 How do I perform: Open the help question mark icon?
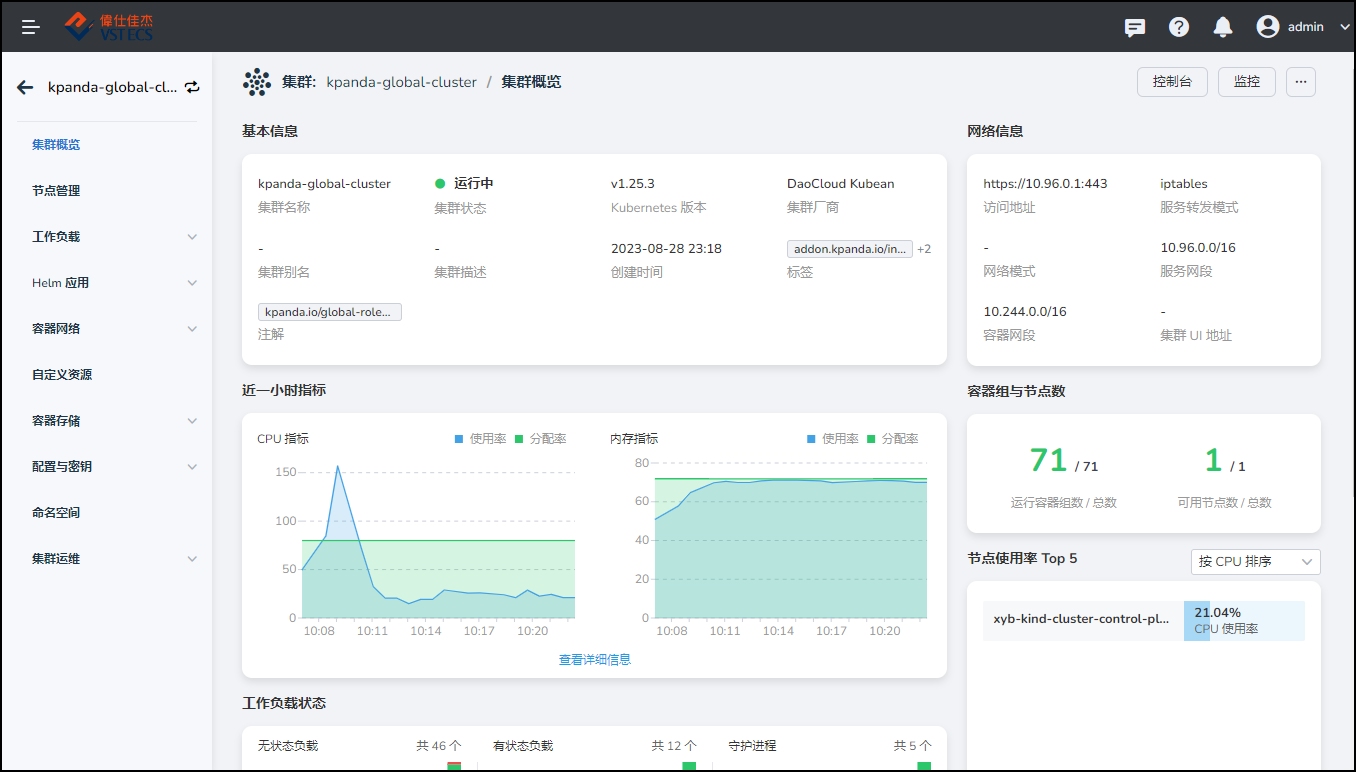tap(1179, 27)
